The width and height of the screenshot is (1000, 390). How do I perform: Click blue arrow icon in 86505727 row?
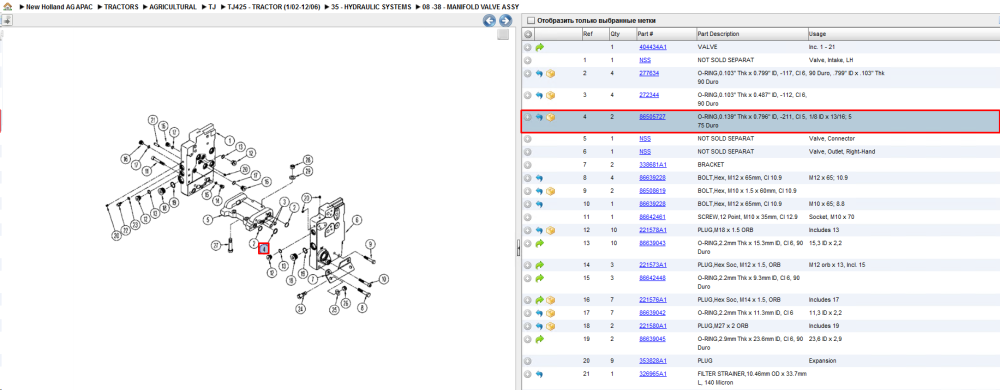click(x=540, y=117)
